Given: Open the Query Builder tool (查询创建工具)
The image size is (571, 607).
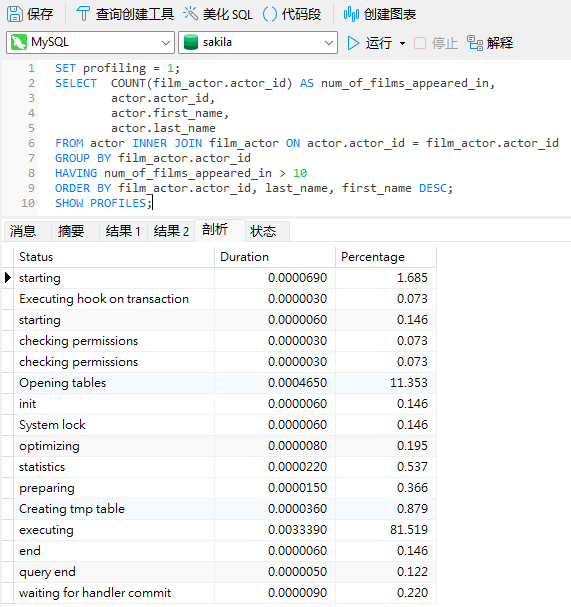Looking at the screenshot, I should coord(125,14).
